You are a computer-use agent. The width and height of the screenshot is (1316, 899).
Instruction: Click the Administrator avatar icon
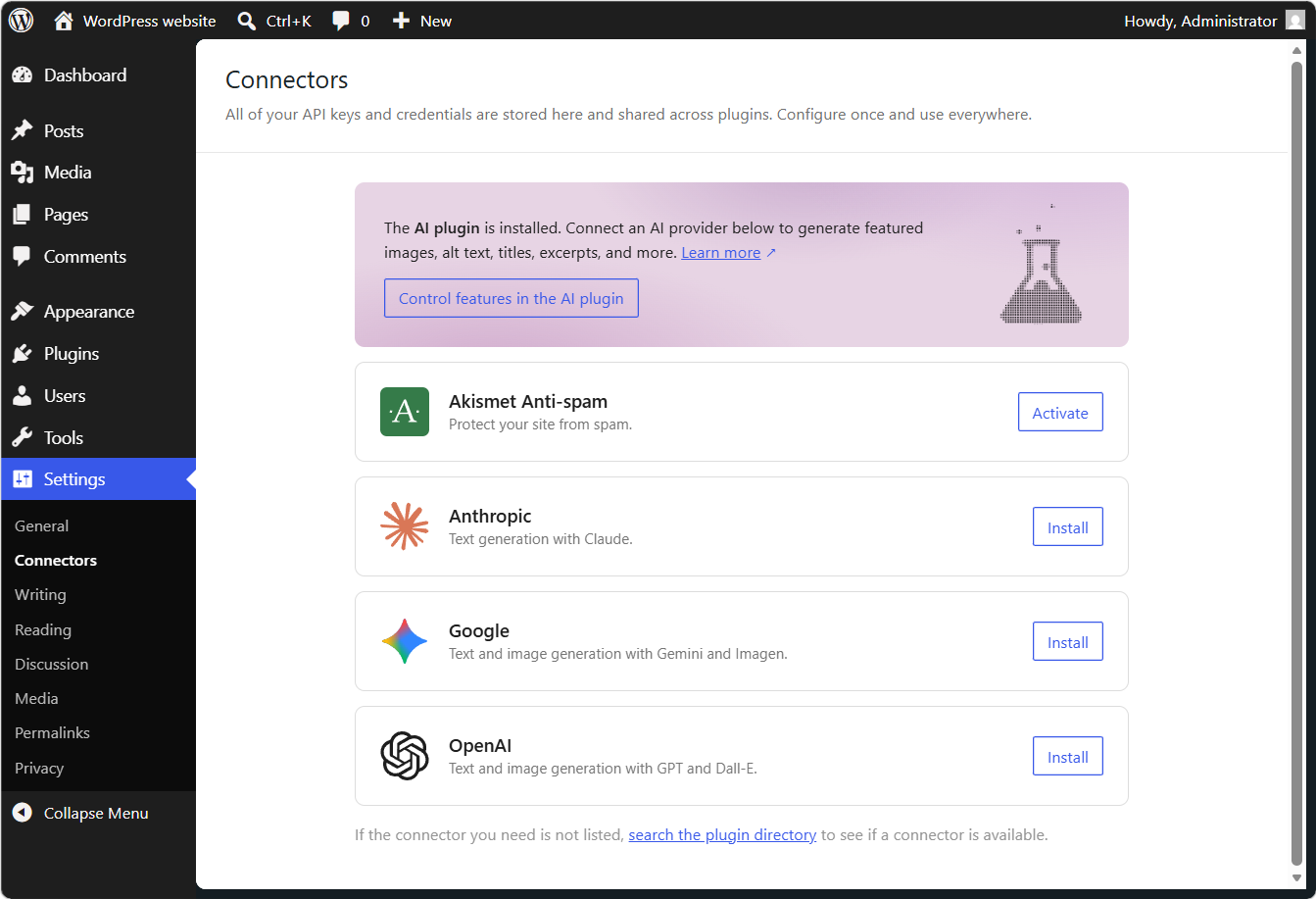pyautogui.click(x=1295, y=21)
